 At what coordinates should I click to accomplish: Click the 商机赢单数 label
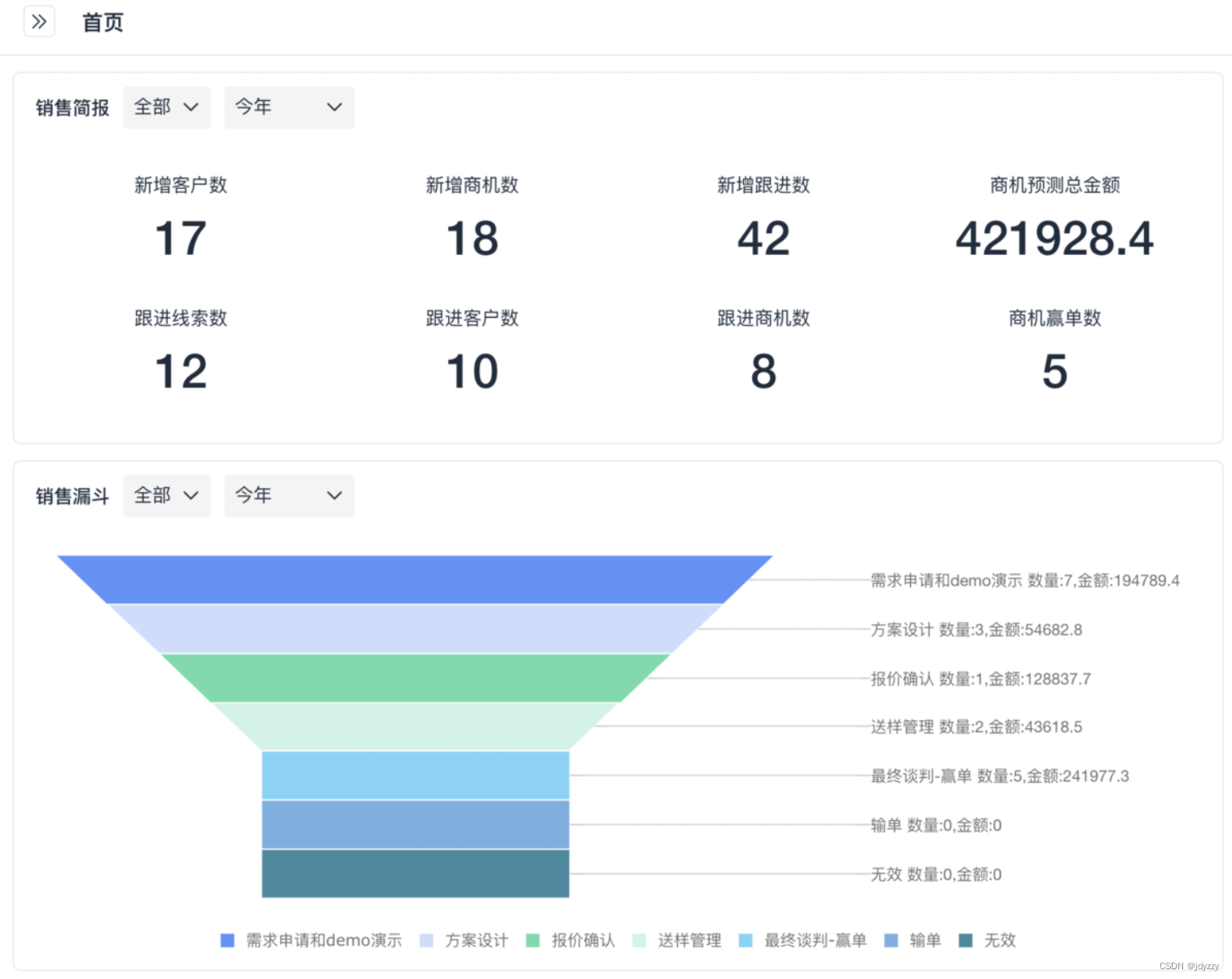(x=1054, y=318)
